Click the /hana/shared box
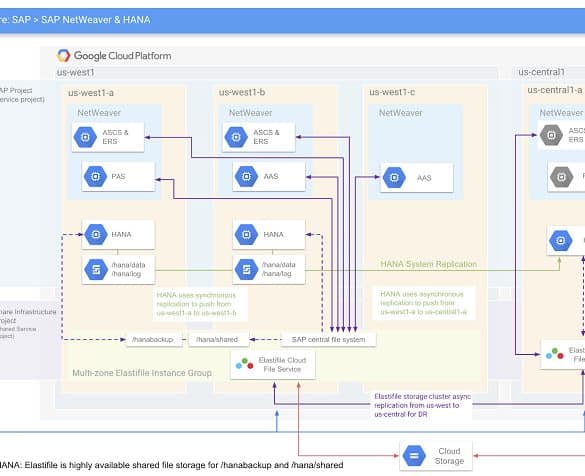Image resolution: width=585 pixels, height=476 pixels. 219,339
